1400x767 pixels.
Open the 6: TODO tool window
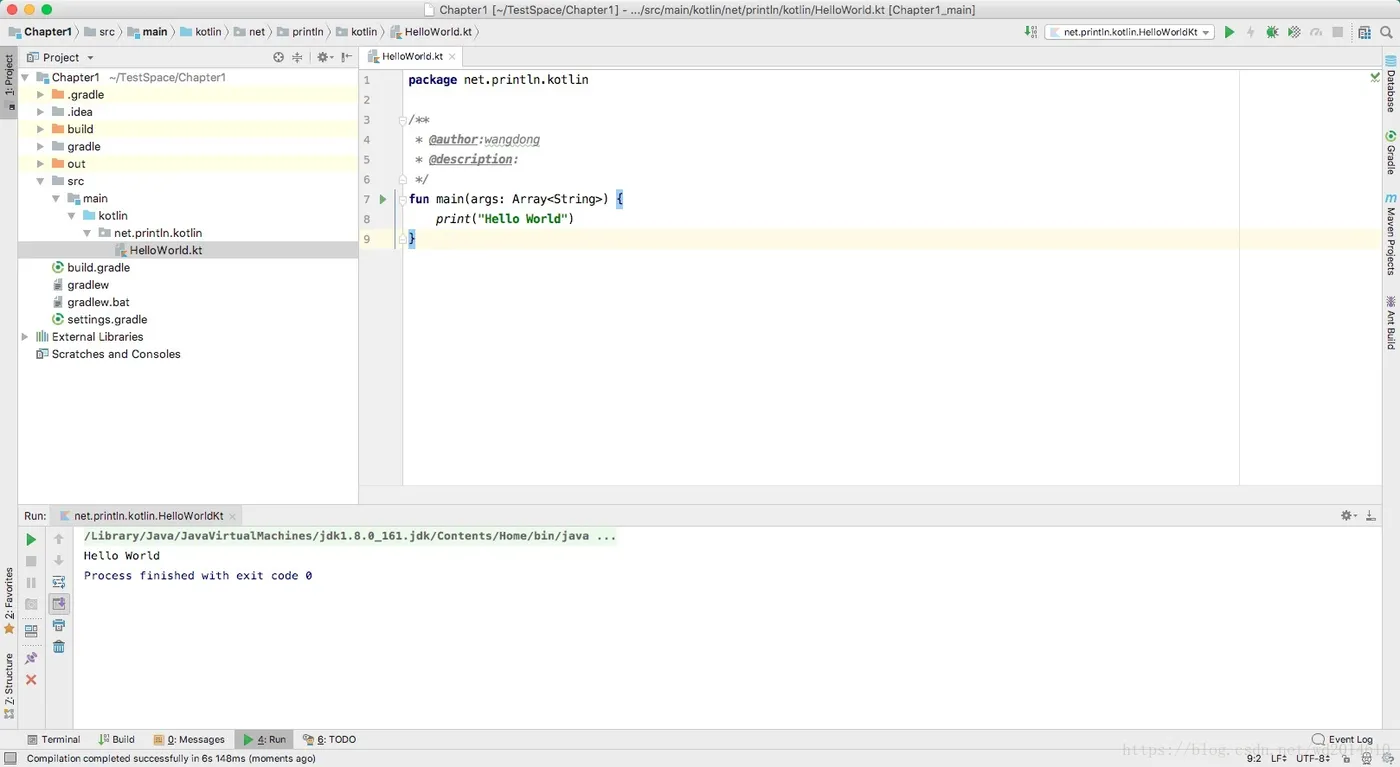click(x=330, y=740)
